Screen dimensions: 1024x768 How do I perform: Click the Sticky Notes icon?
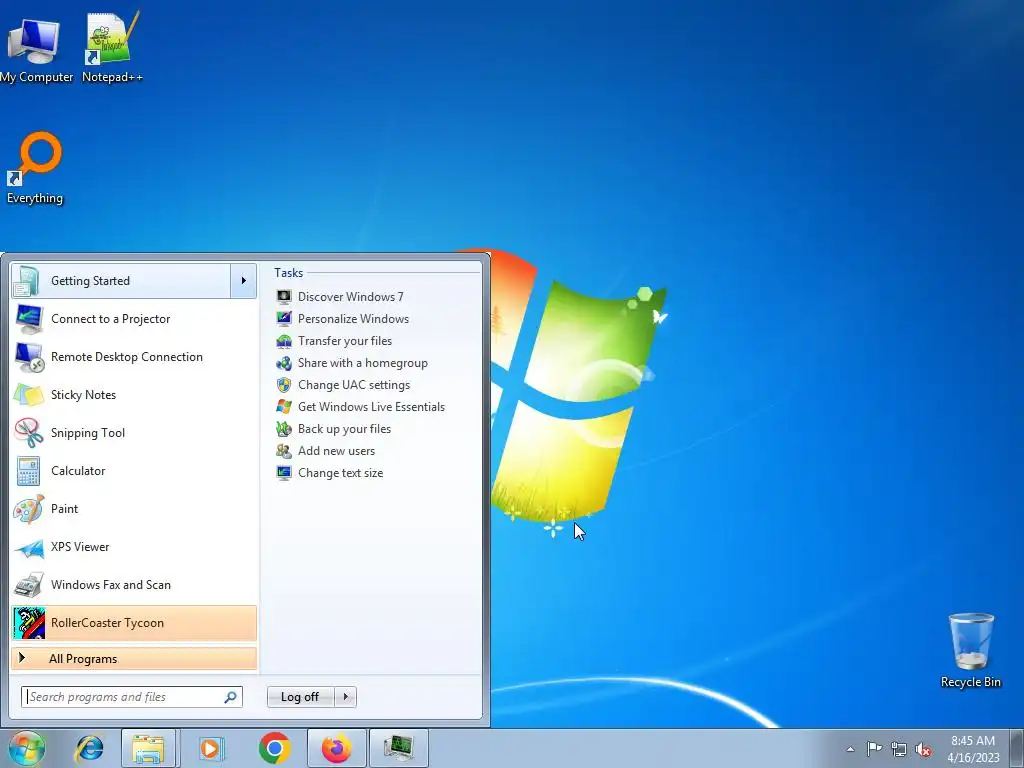click(x=29, y=394)
